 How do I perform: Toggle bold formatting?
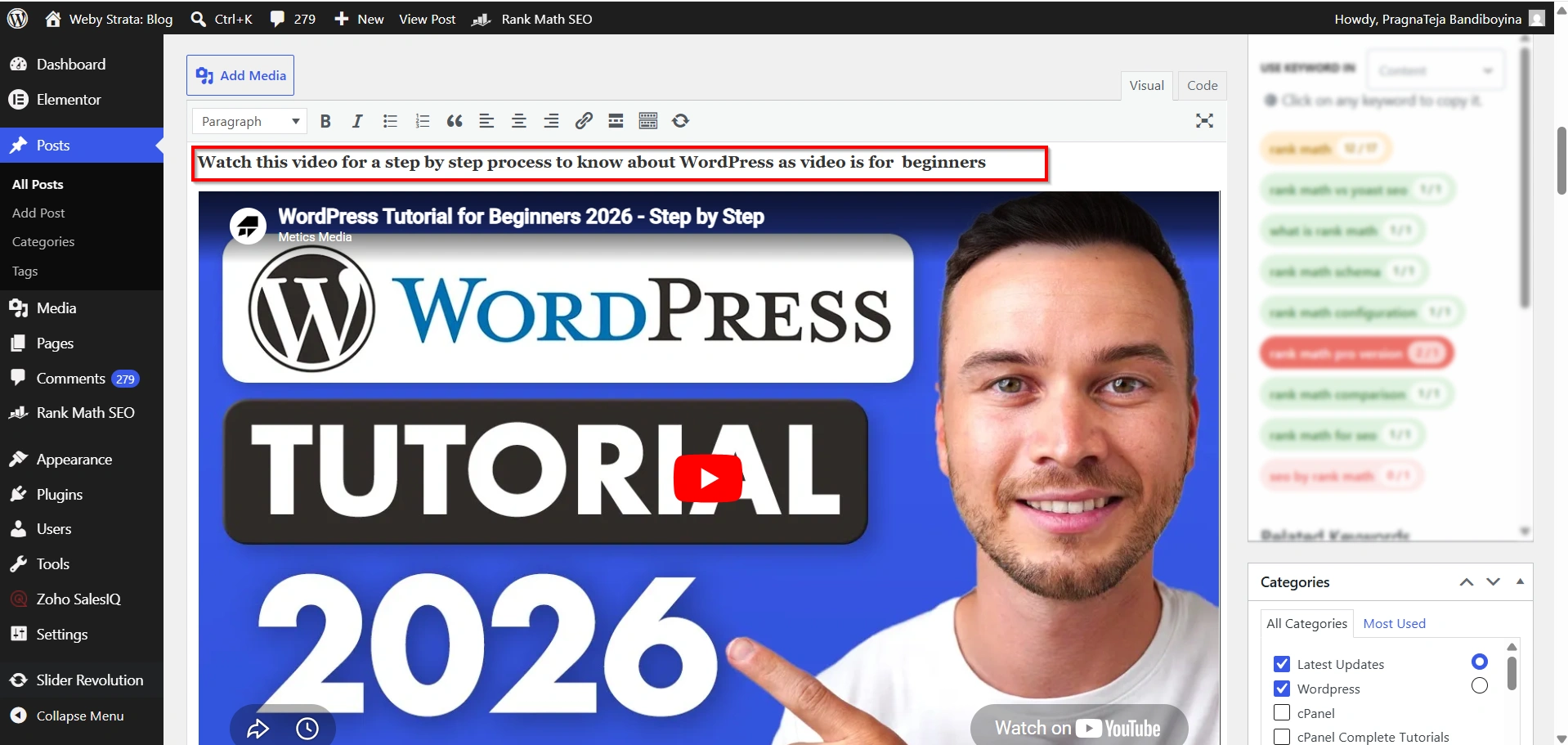pyautogui.click(x=325, y=121)
